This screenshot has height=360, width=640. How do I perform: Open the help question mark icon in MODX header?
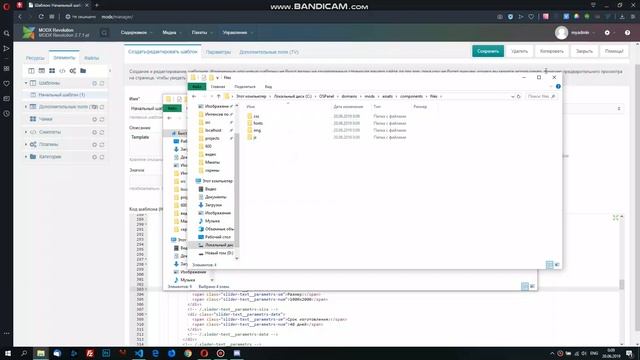[627, 33]
